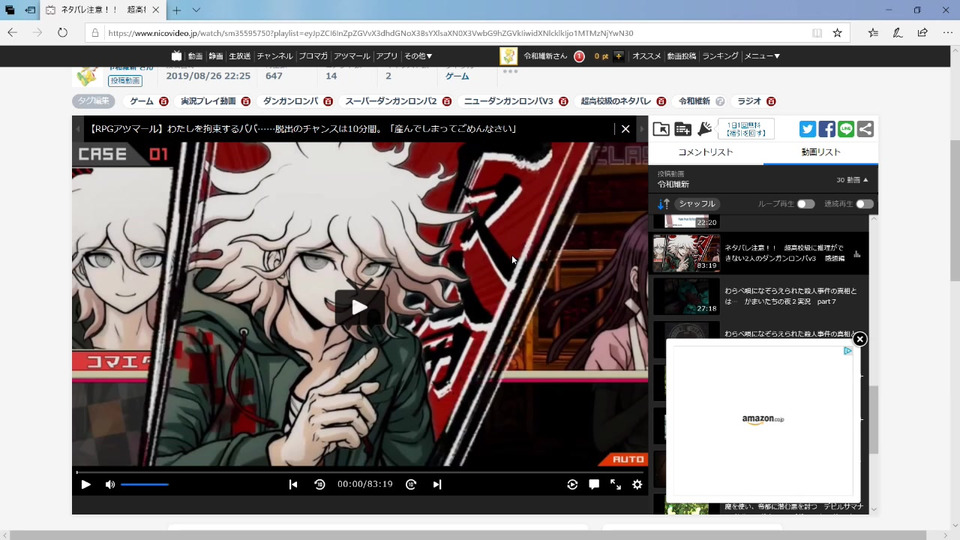This screenshot has height=540, width=960.
Task: Open new browser tab plus button
Action: (176, 10)
